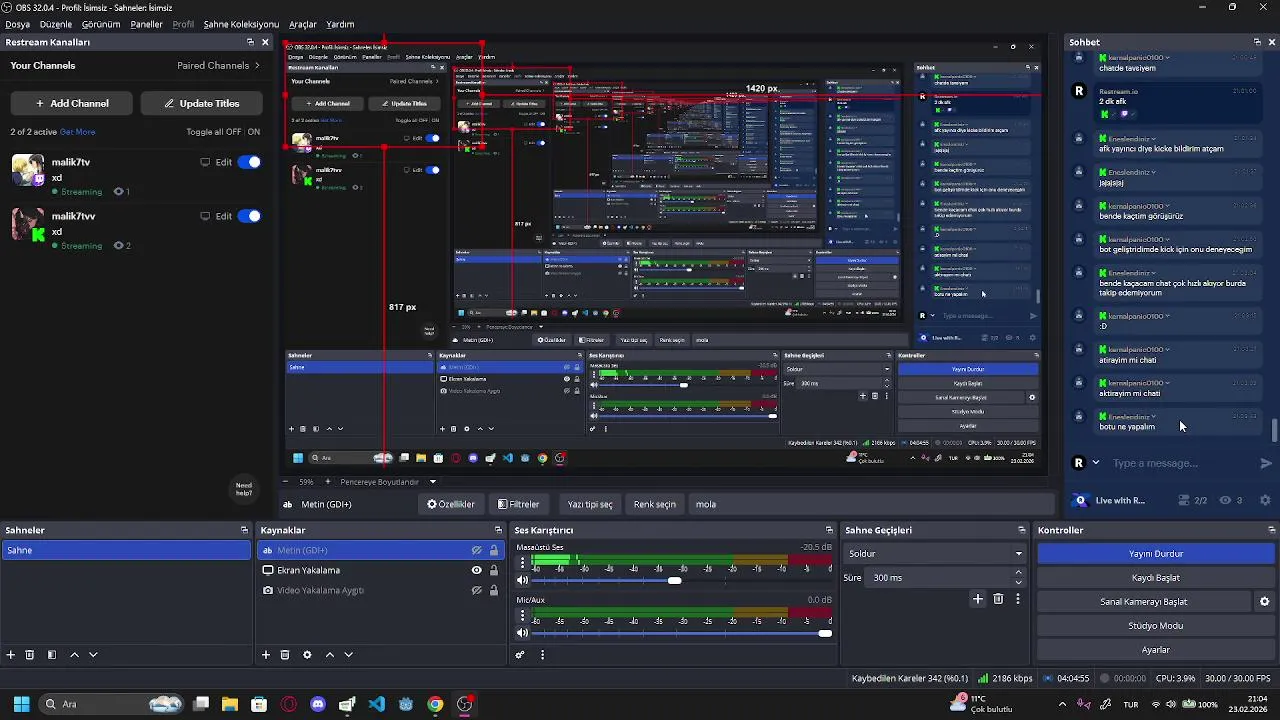Image resolution: width=1280 pixels, height=720 pixels.
Task: Increase the Süre duration with the up arrow
Action: point(1018,573)
